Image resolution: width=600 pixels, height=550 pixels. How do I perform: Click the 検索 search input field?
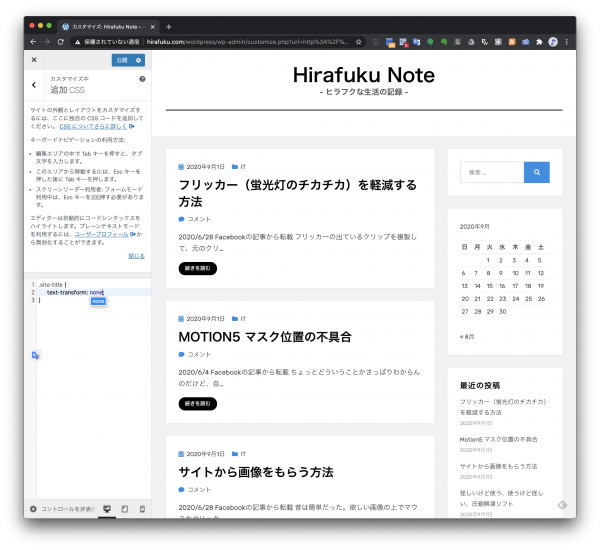coord(491,172)
